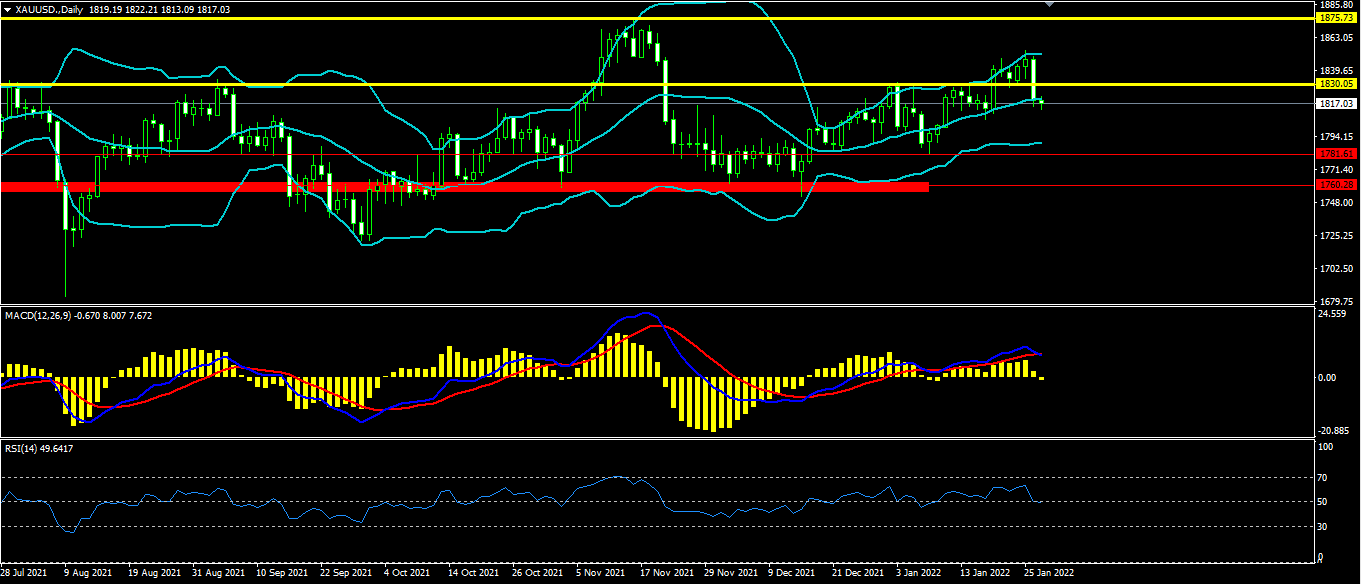Click the 28 Jul 2021 date label
This screenshot has width=1361, height=584.
tap(25, 574)
